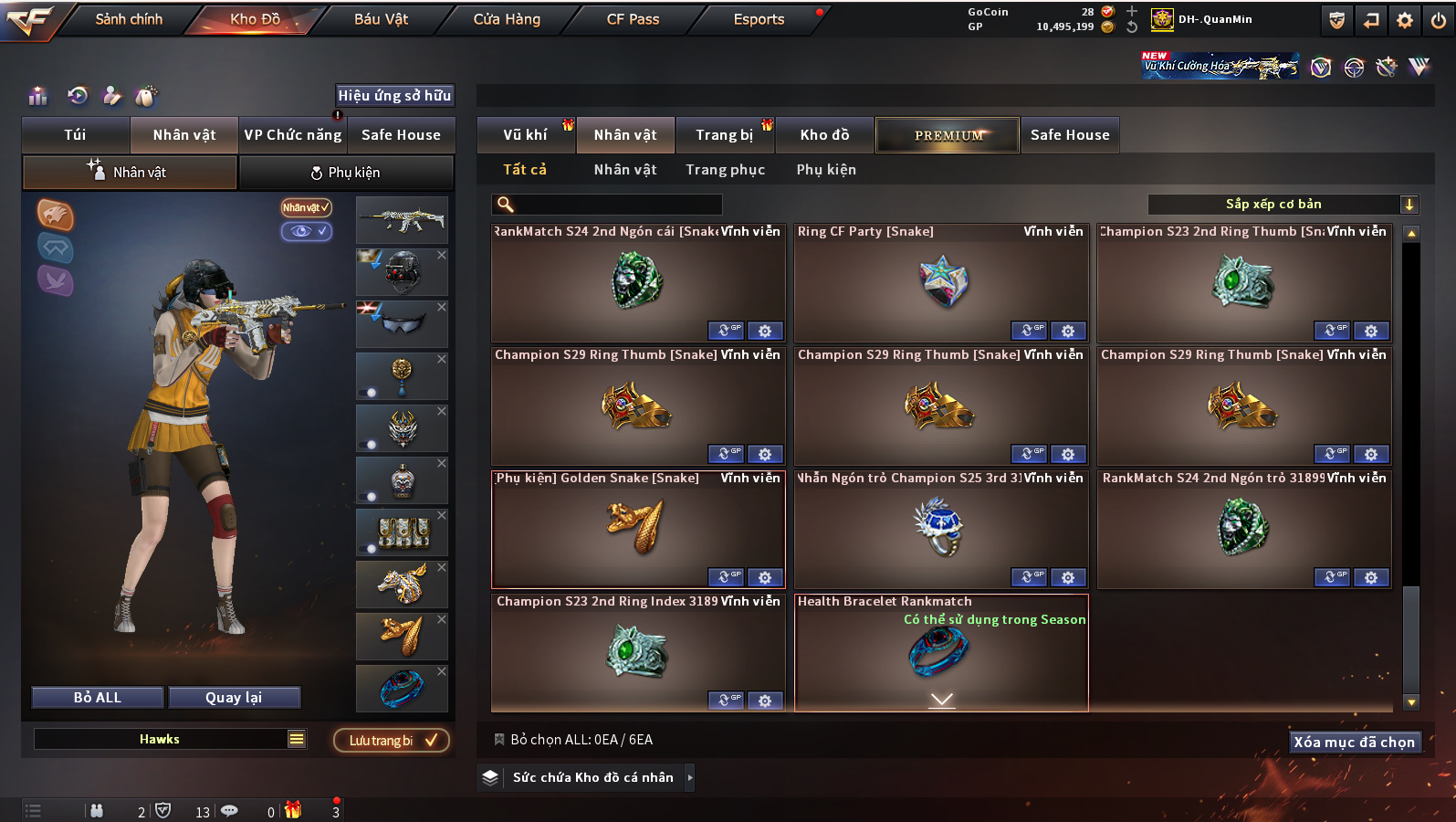Open chat bubble icon in bottom bar
1456x822 pixels.
pyautogui.click(x=229, y=810)
